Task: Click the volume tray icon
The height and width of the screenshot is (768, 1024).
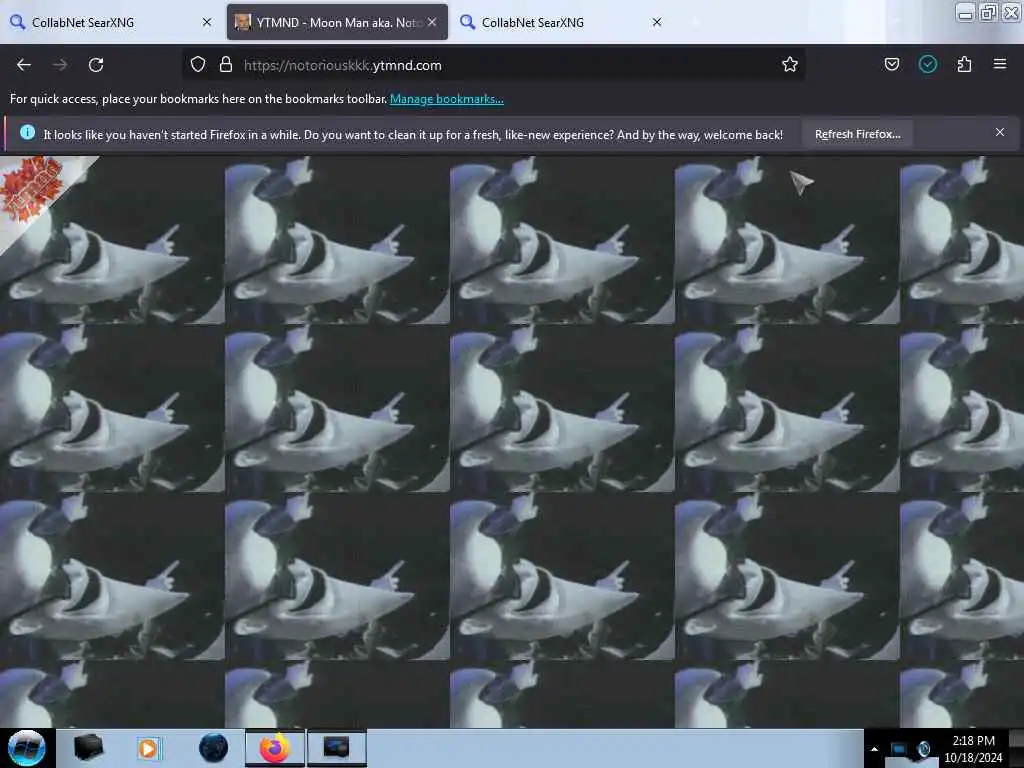Action: point(923,749)
